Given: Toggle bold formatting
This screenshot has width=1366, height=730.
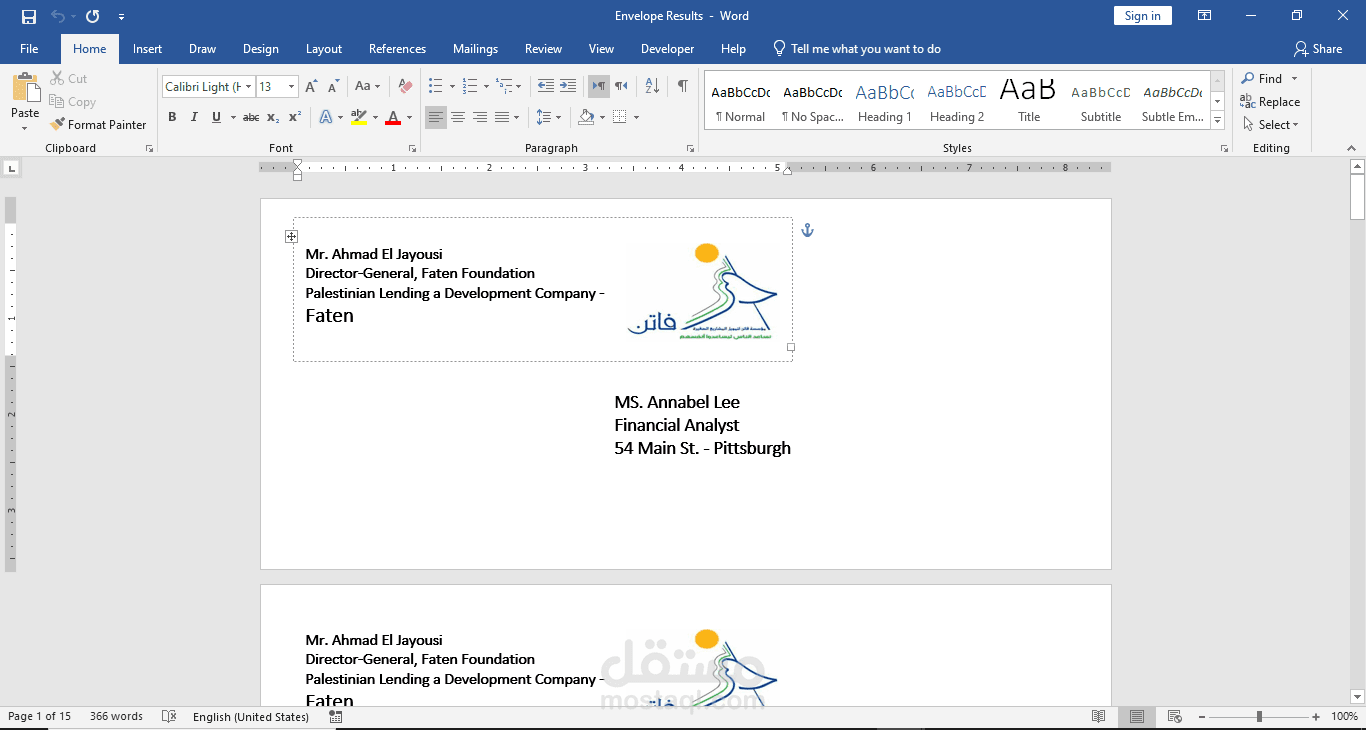Looking at the screenshot, I should [x=172, y=117].
